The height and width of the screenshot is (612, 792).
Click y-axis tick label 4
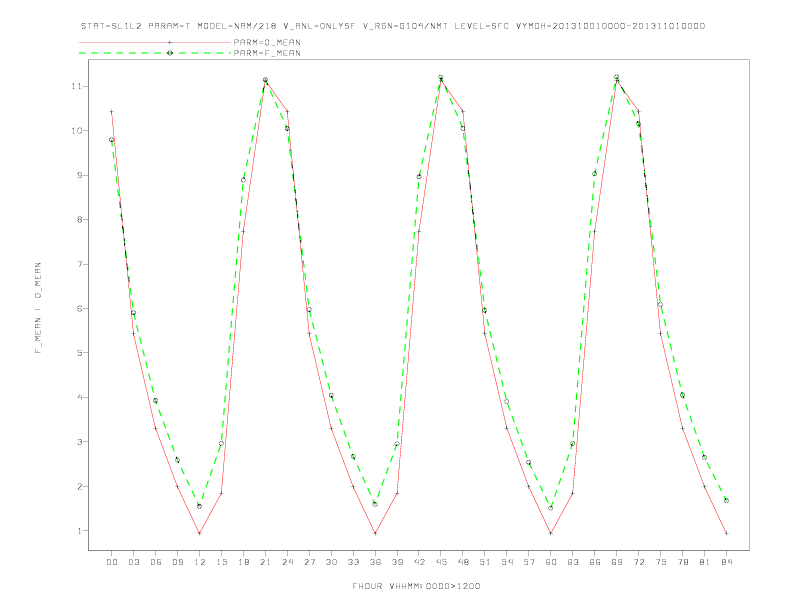click(x=79, y=397)
